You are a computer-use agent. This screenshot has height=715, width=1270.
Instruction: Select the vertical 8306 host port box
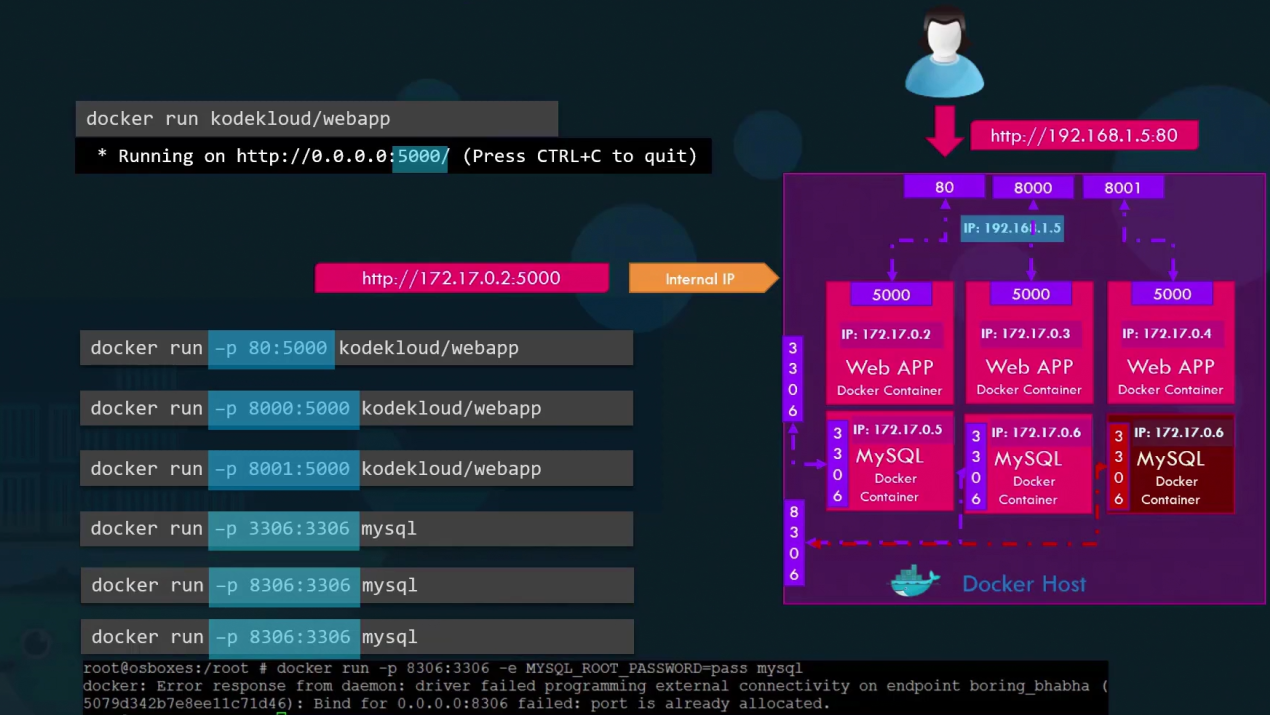tap(794, 543)
